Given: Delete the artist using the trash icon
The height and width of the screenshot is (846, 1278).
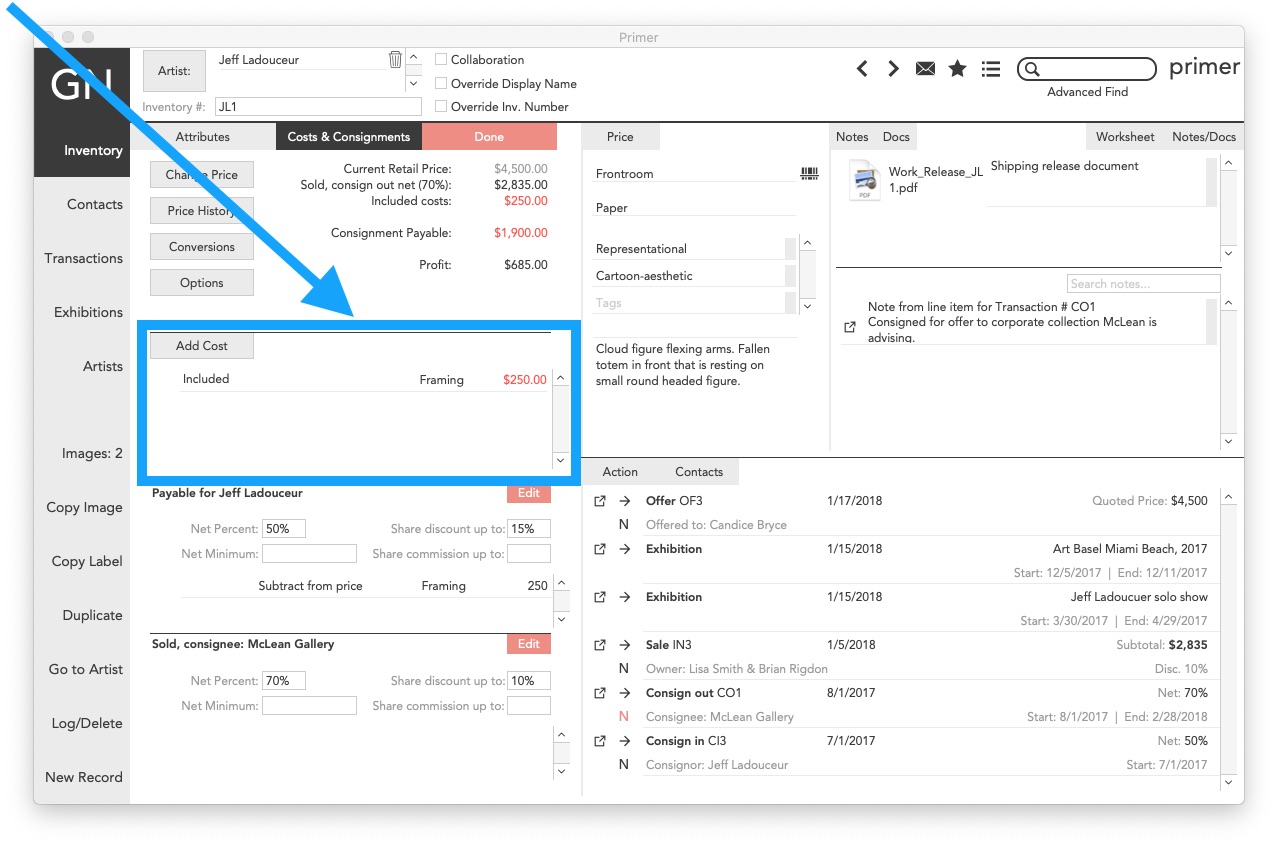Looking at the screenshot, I should pos(394,59).
